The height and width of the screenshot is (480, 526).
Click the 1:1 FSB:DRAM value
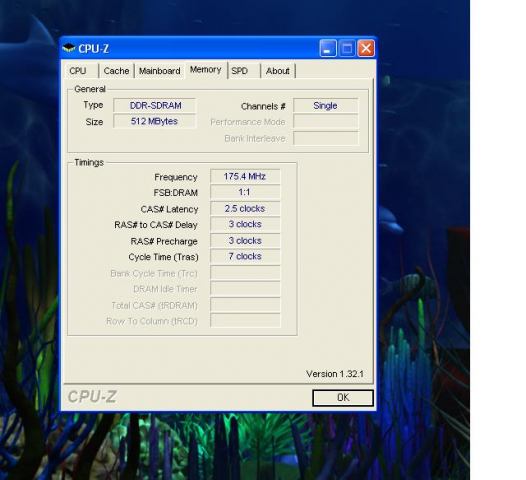pos(245,192)
